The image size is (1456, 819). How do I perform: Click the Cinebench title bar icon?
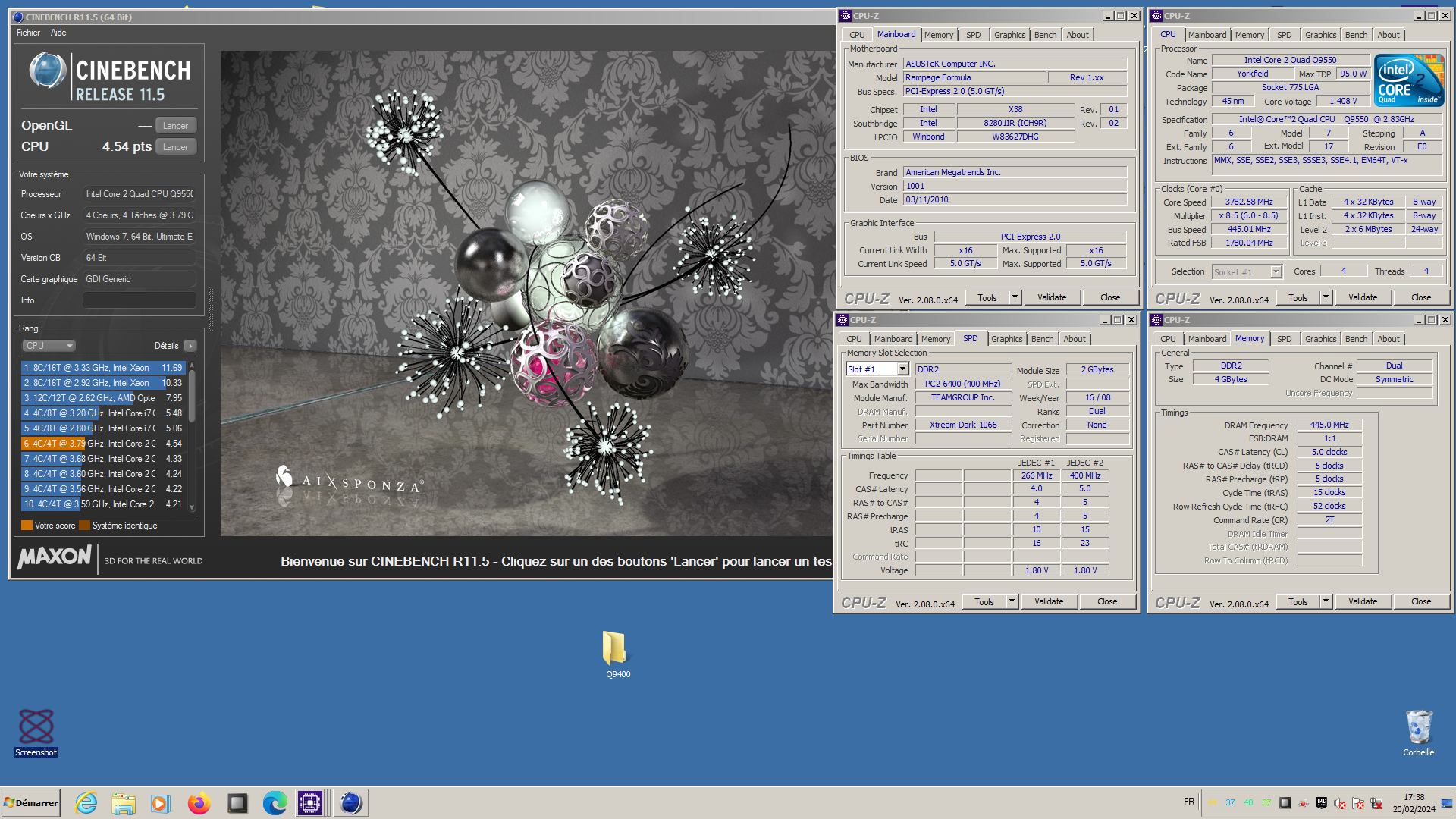[x=17, y=17]
